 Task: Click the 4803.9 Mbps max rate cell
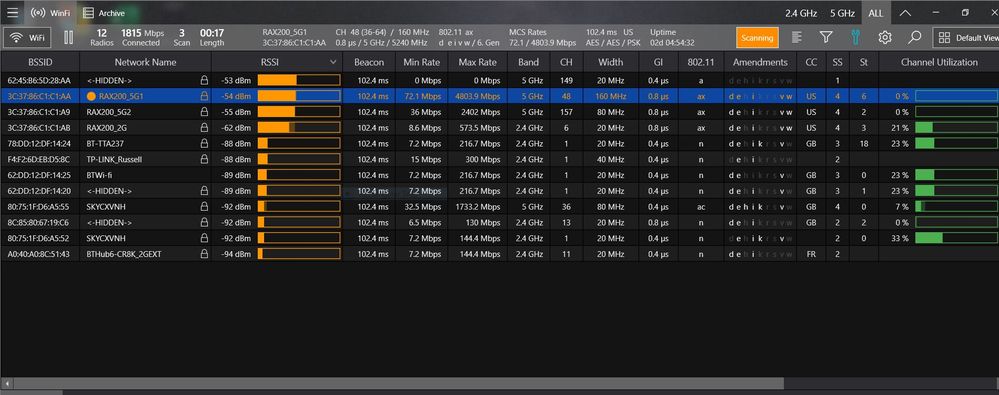[x=477, y=96]
